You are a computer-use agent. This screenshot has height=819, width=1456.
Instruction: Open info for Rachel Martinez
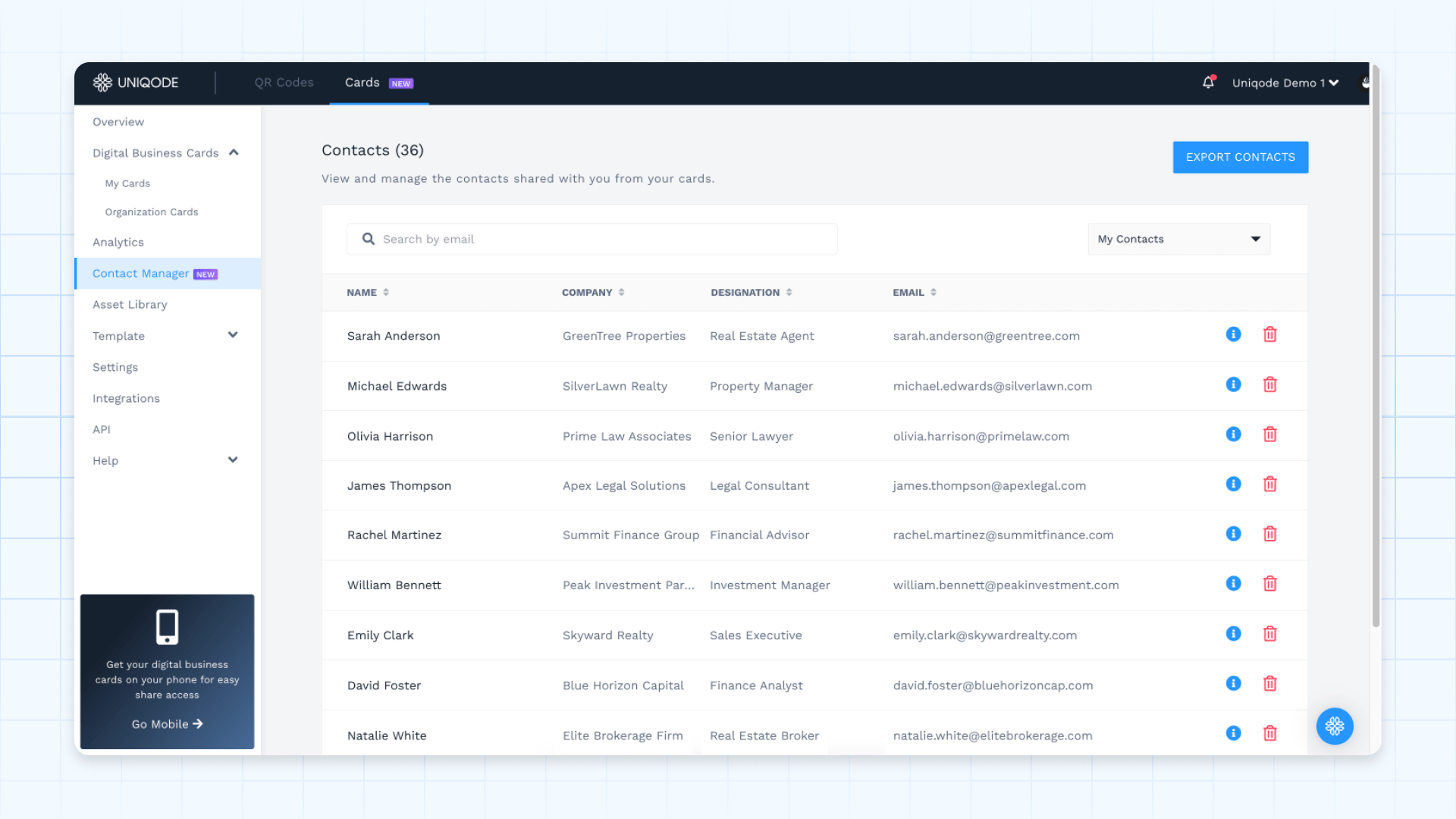(x=1233, y=534)
